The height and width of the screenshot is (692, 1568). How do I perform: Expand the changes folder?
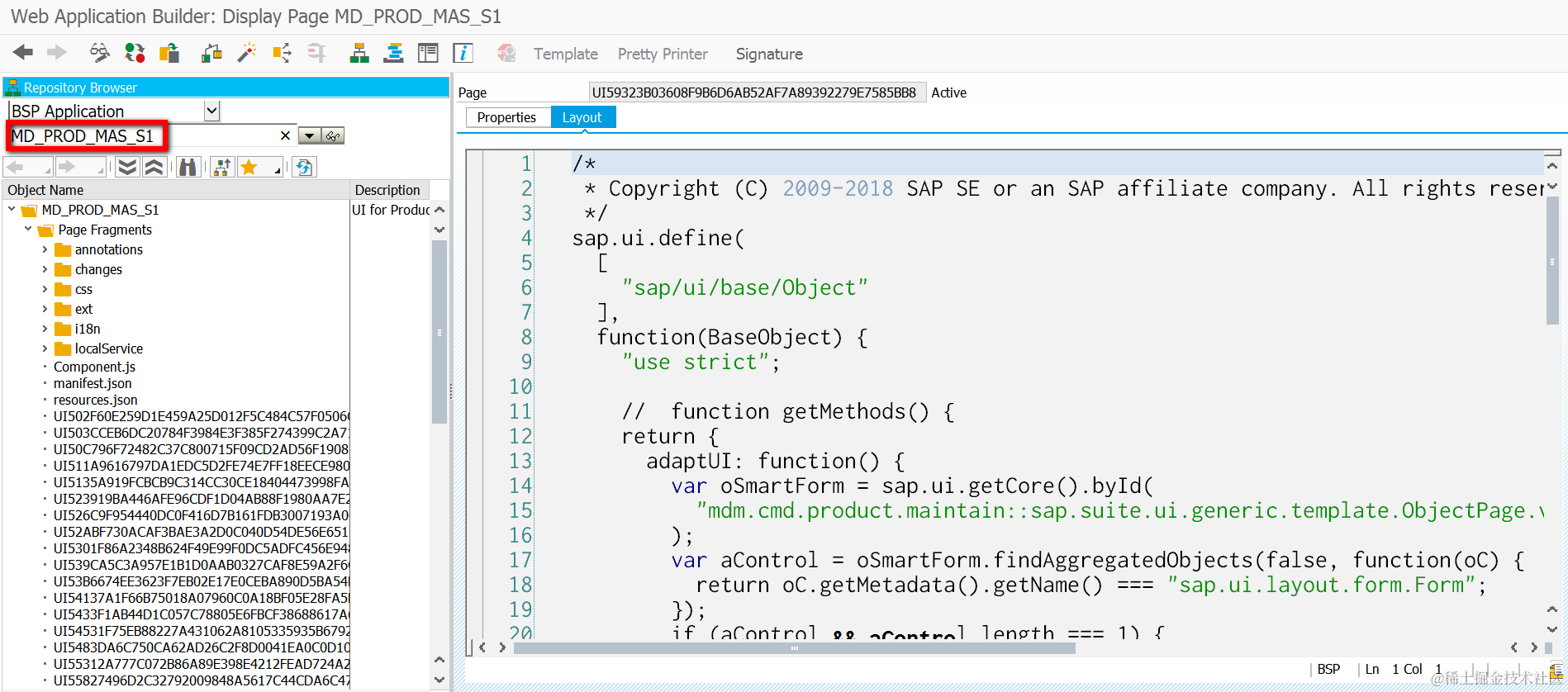[x=45, y=269]
